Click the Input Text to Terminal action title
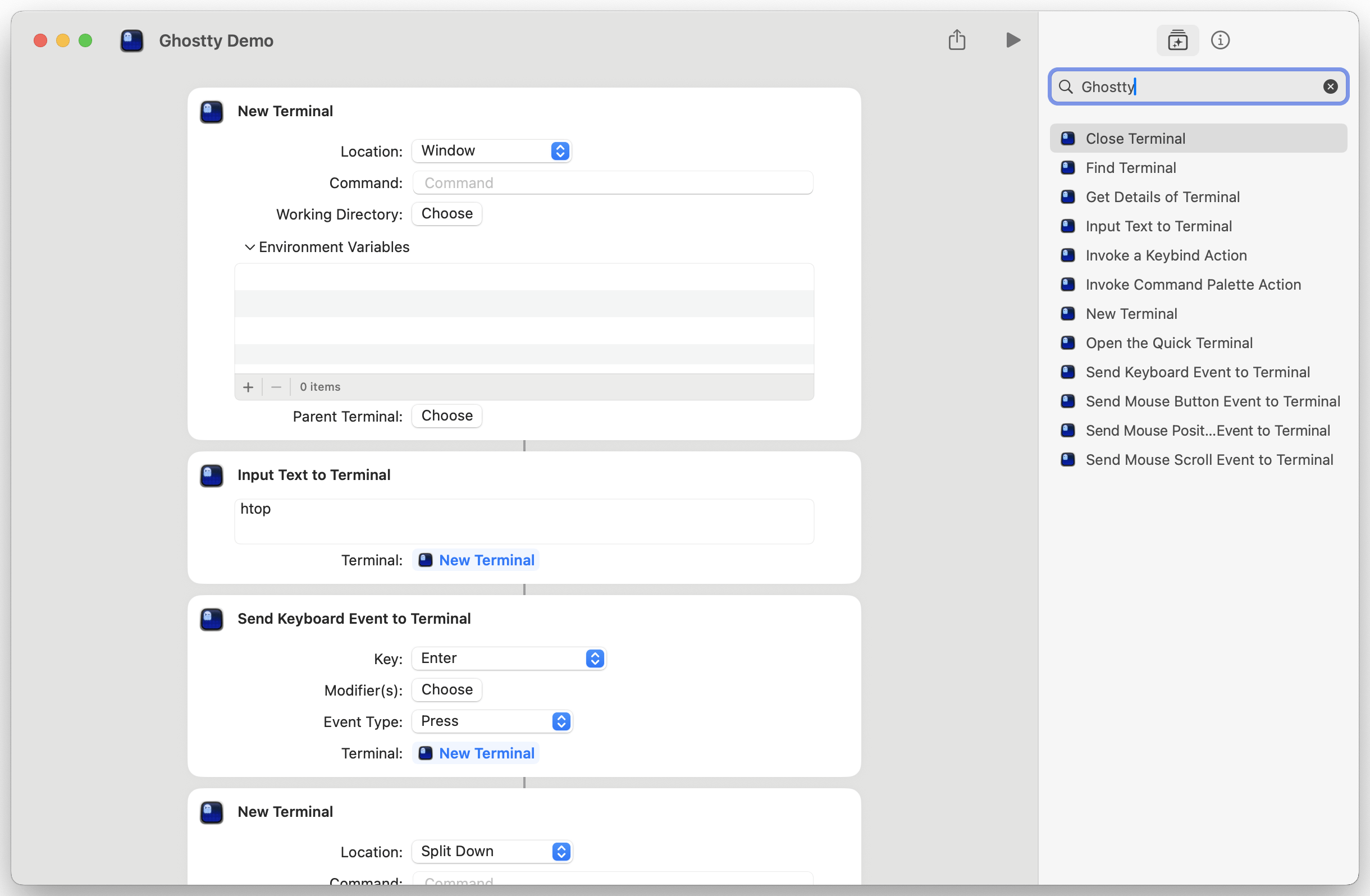Screen dimensions: 1370x896 tap(314, 475)
